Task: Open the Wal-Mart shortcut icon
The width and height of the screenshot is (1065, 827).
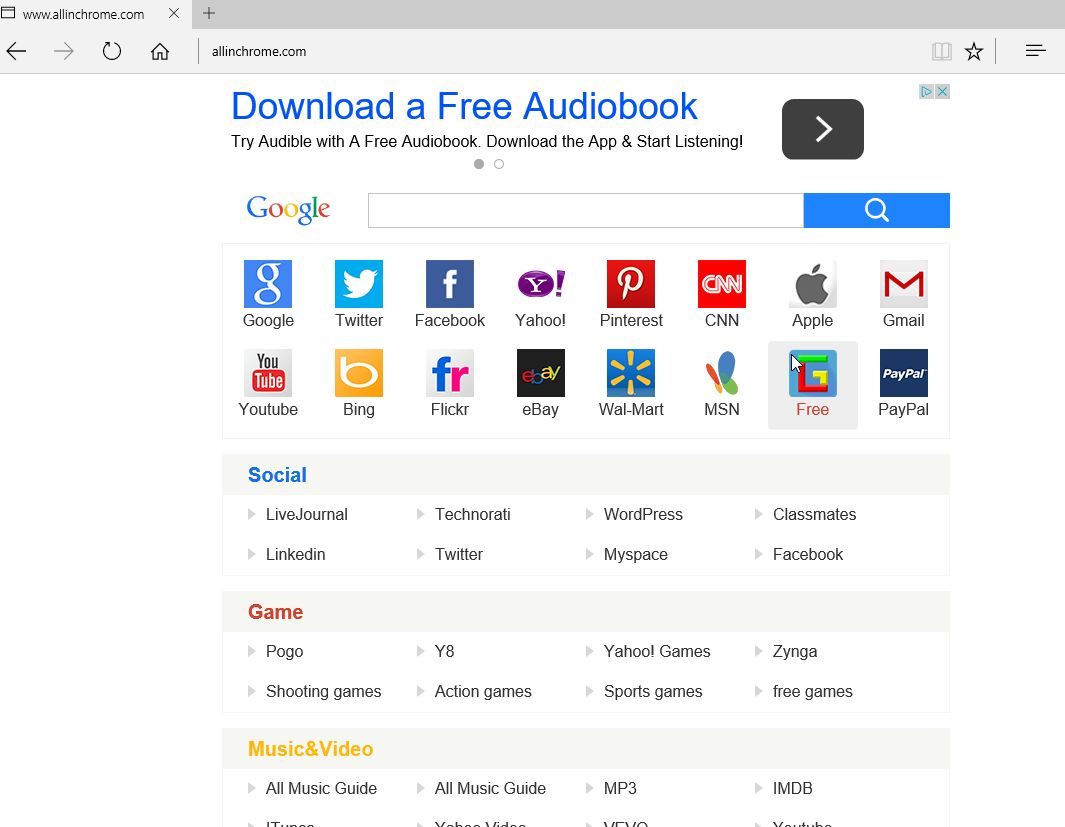Action: [630, 372]
